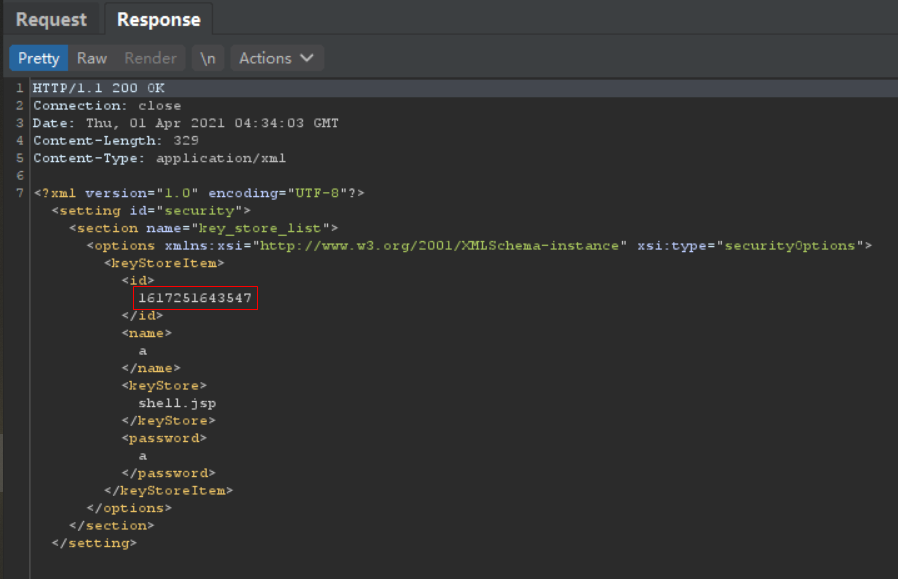Click the setting id="security" opening tag
This screenshot has width=898, height=579.
coord(150,210)
